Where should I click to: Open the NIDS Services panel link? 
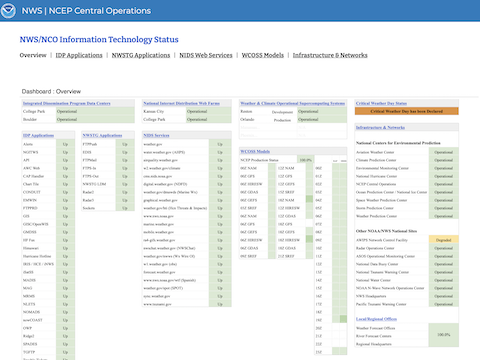tap(156, 135)
